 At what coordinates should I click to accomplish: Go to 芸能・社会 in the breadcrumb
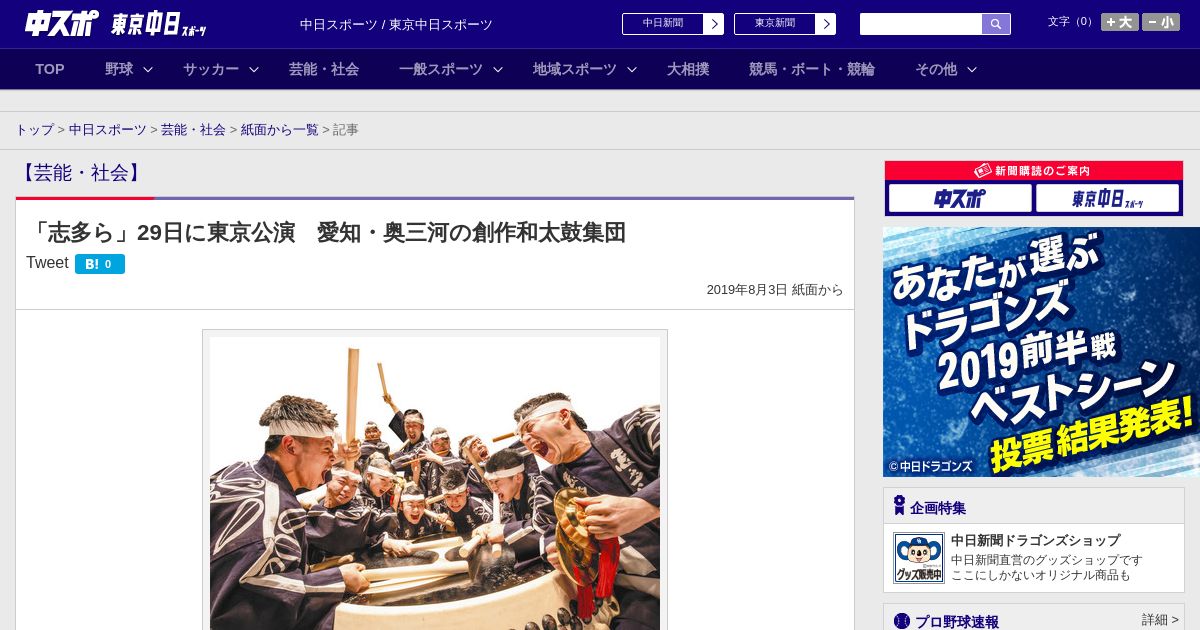click(193, 130)
